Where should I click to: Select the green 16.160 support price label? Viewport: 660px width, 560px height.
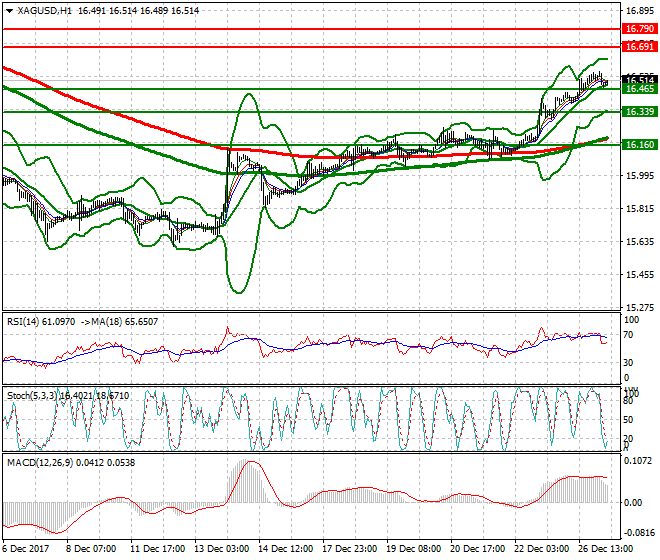pyautogui.click(x=640, y=145)
